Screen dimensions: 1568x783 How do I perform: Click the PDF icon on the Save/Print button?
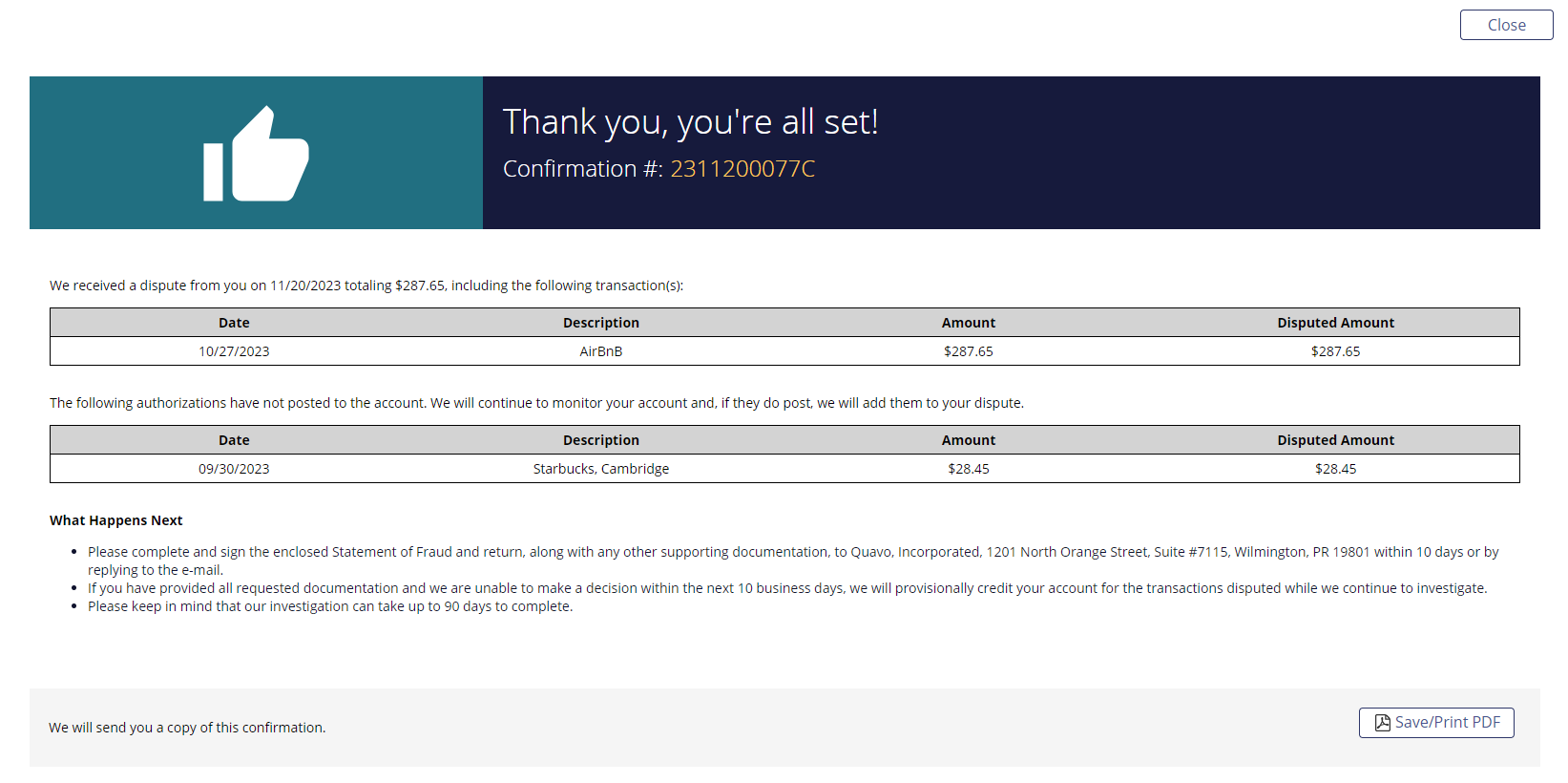tap(1382, 723)
